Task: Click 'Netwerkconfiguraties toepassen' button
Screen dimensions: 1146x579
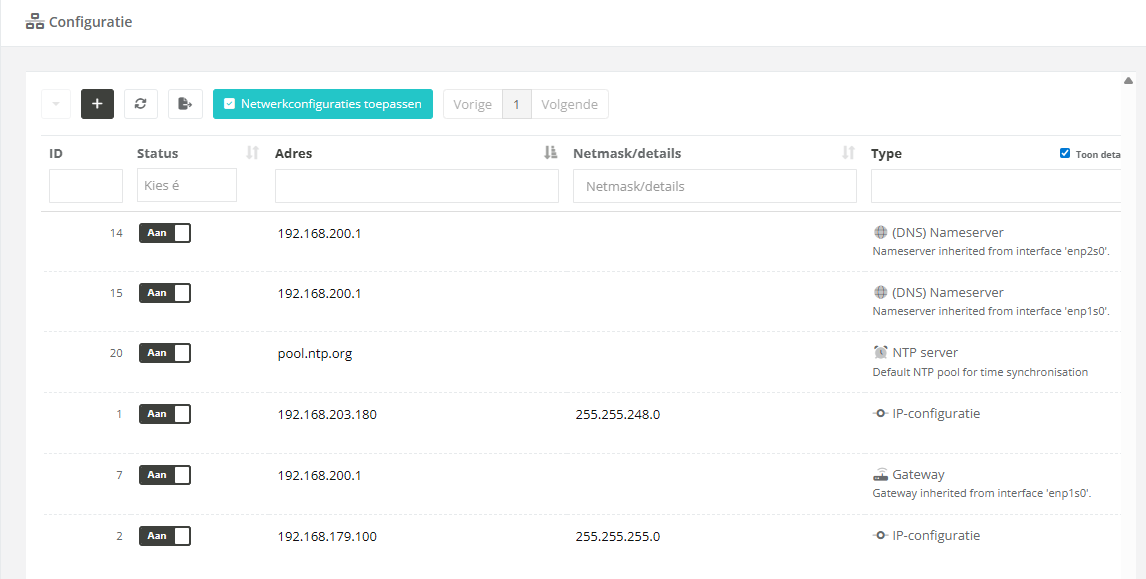Action: coord(322,104)
